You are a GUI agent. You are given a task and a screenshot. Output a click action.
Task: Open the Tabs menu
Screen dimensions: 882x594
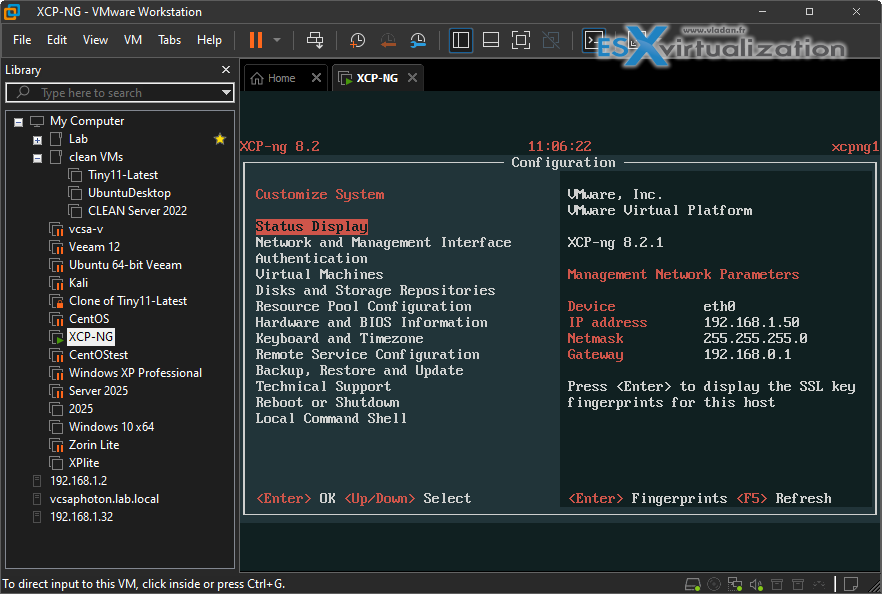point(169,40)
